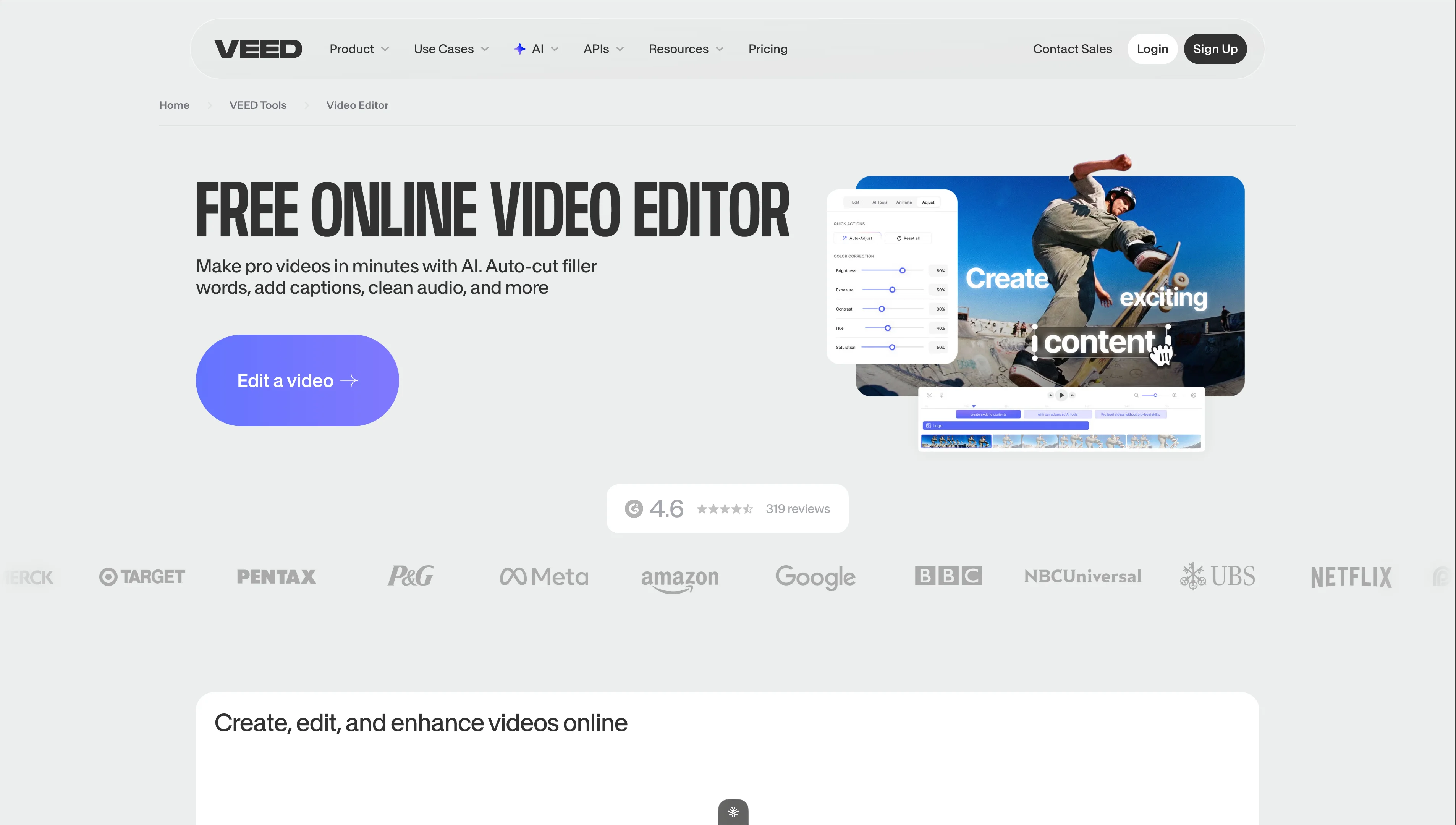
Task: Select the scissors split tool in the timeline
Action: tap(930, 395)
